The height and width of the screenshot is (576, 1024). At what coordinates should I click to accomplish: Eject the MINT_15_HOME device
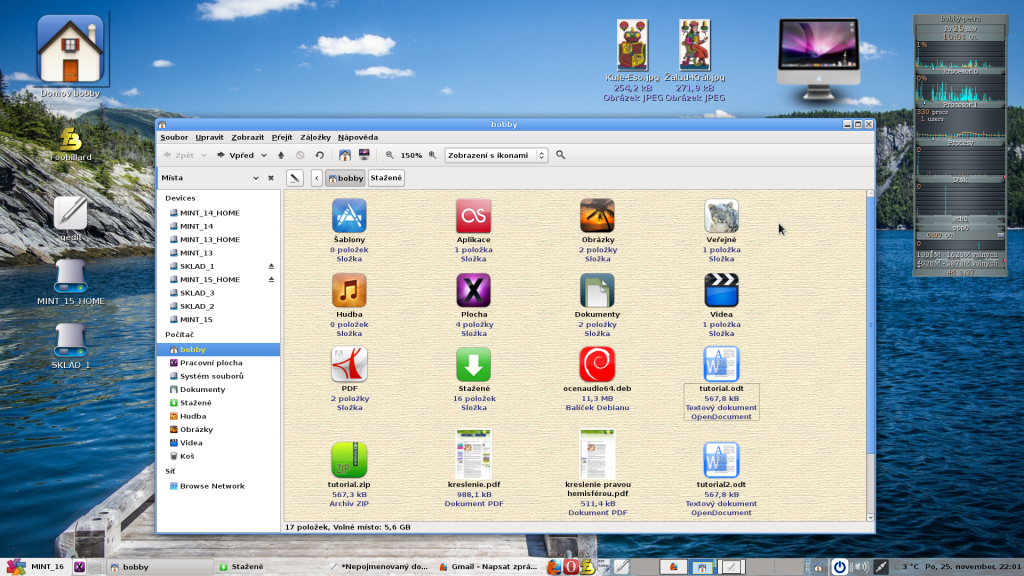pos(271,280)
